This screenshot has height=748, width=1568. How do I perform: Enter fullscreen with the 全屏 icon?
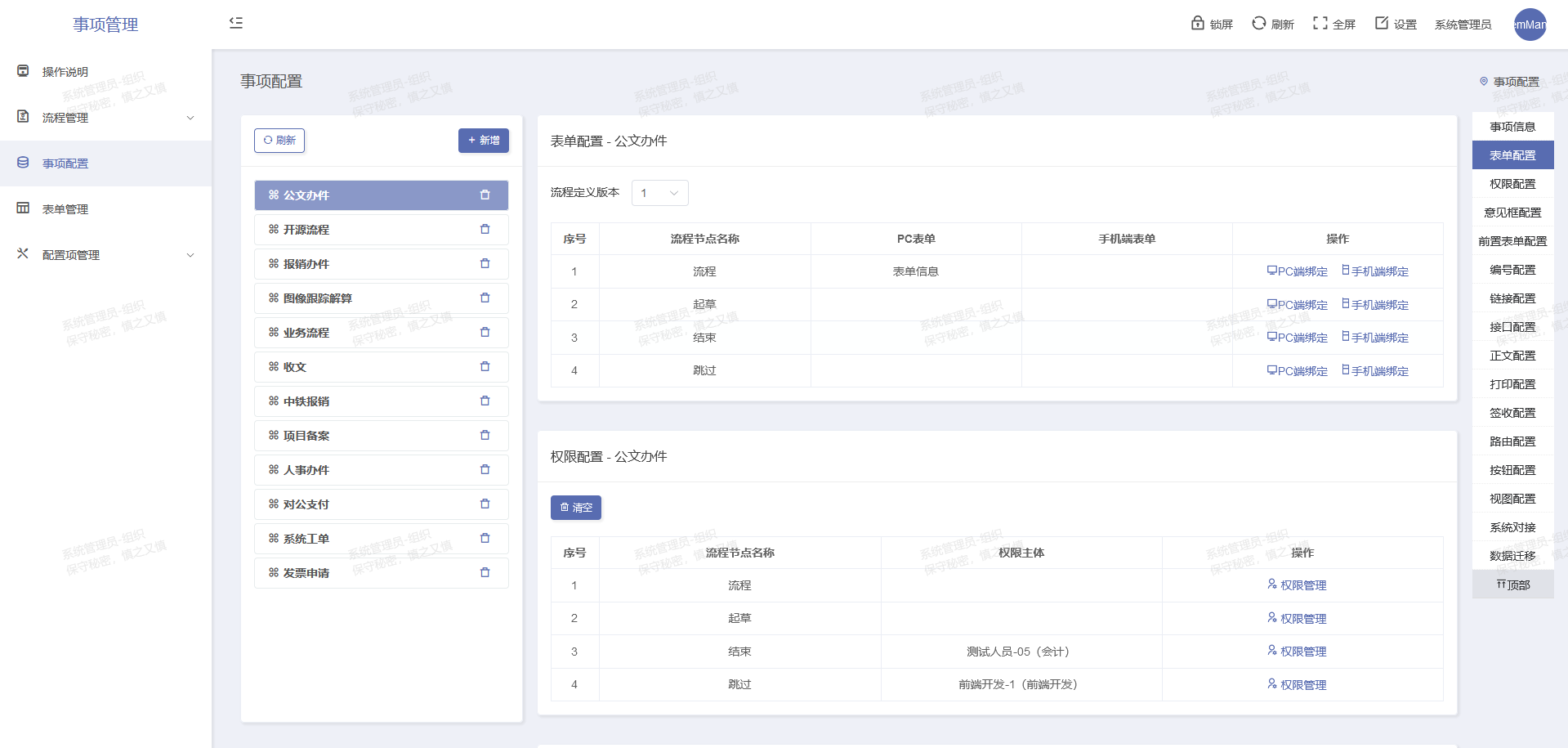[1320, 23]
